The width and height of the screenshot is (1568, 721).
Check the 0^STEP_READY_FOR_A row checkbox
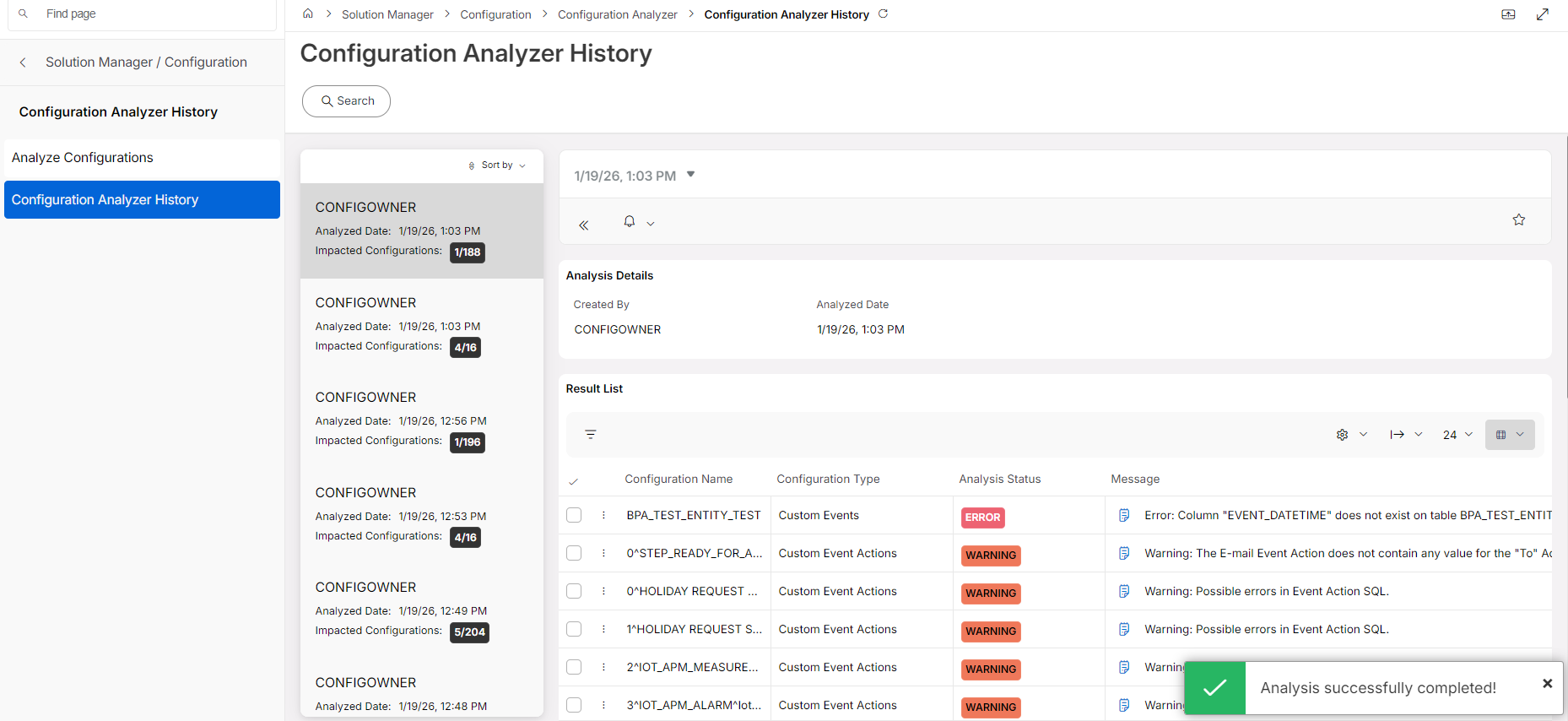[574, 553]
